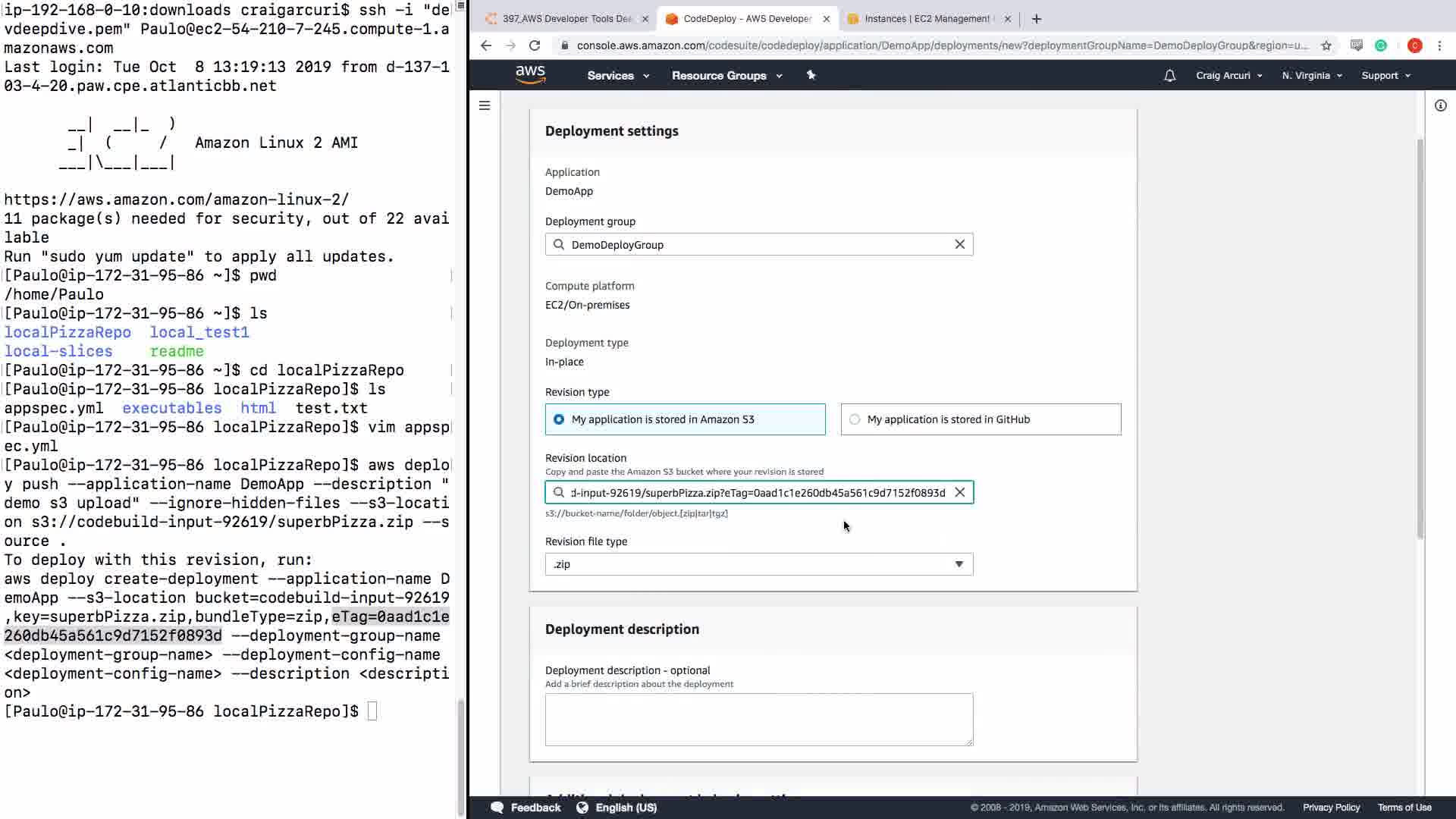1456x819 pixels.
Task: Open the Privacy Policy link
Action: click(1331, 808)
